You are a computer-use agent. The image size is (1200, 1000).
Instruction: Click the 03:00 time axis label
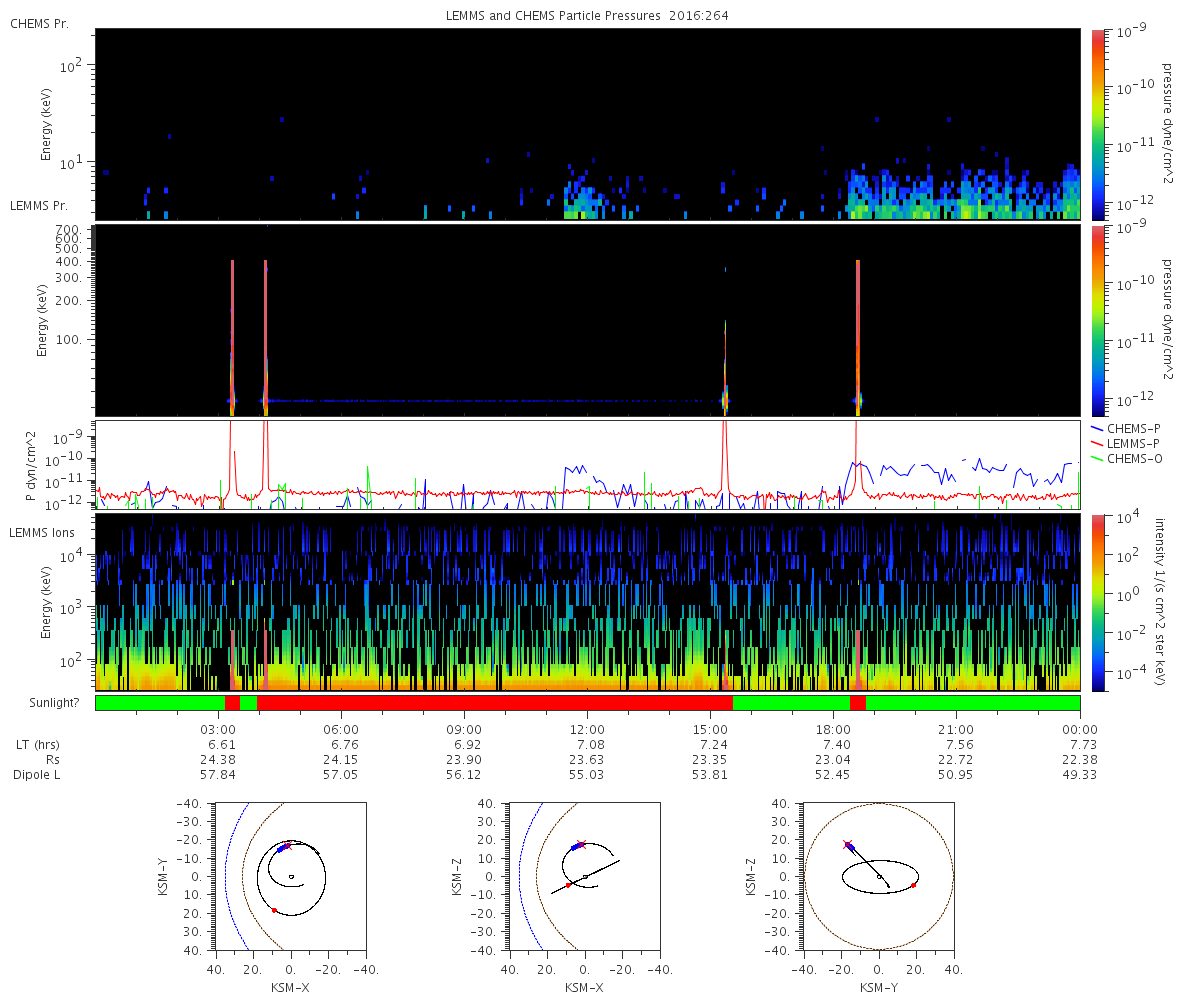tap(218, 729)
